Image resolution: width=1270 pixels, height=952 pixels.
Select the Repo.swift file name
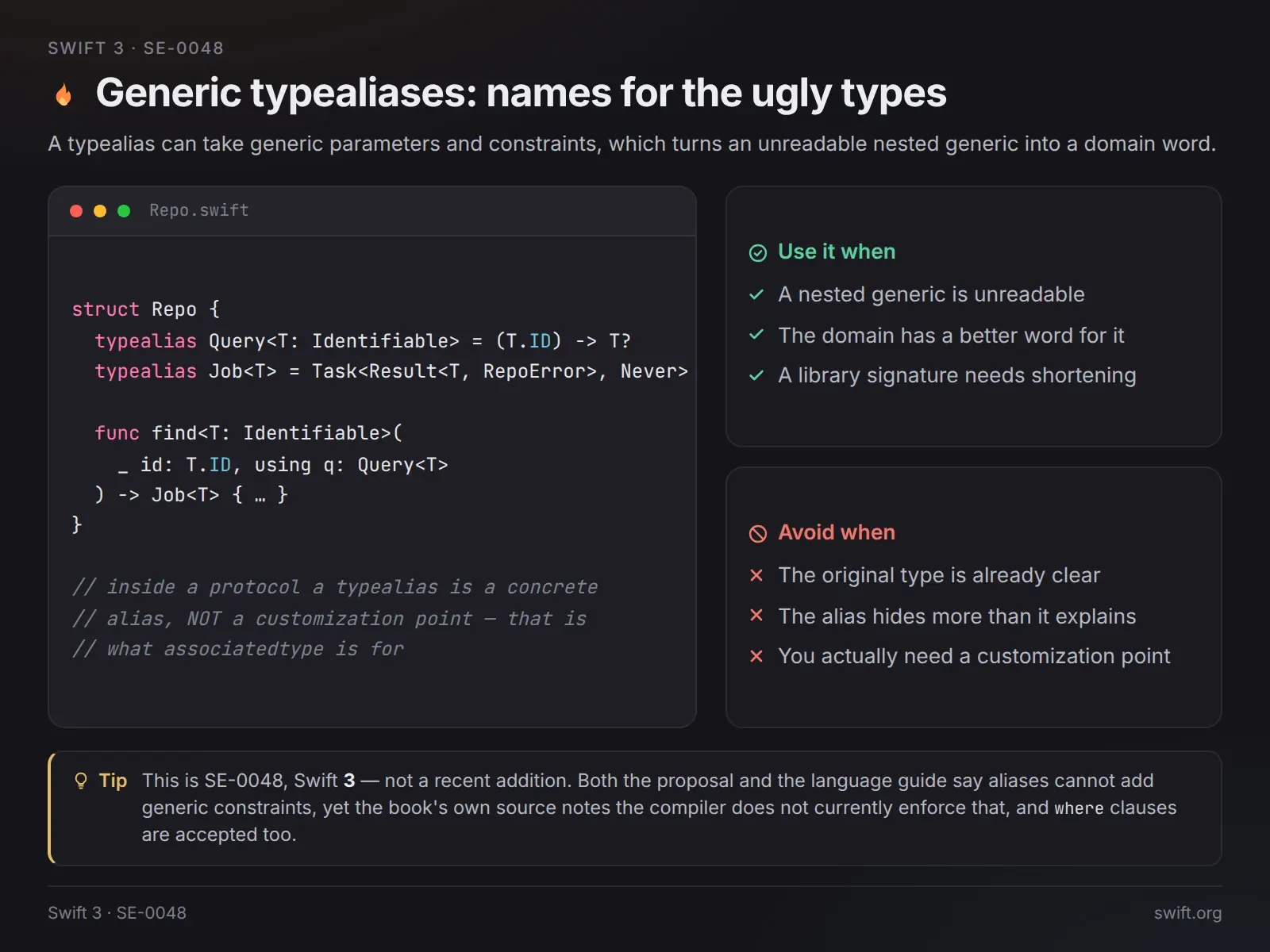coord(199,210)
